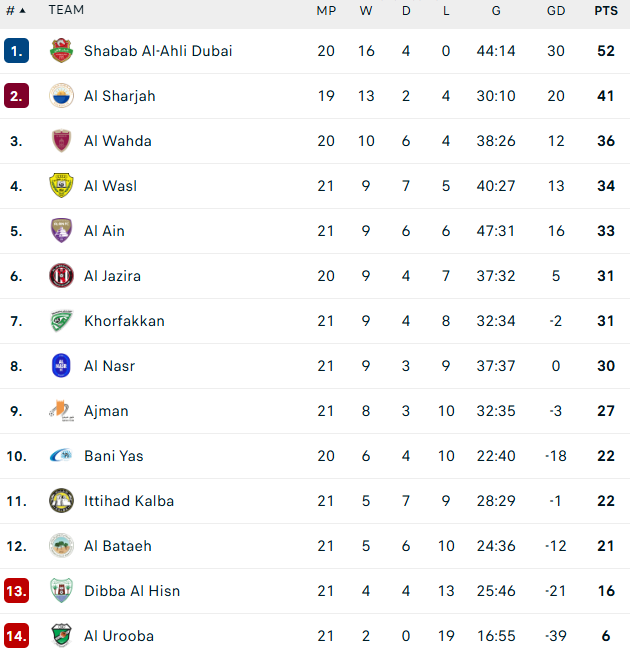This screenshot has width=630, height=655.
Task: Click the Ajman team logo
Action: coord(61,411)
